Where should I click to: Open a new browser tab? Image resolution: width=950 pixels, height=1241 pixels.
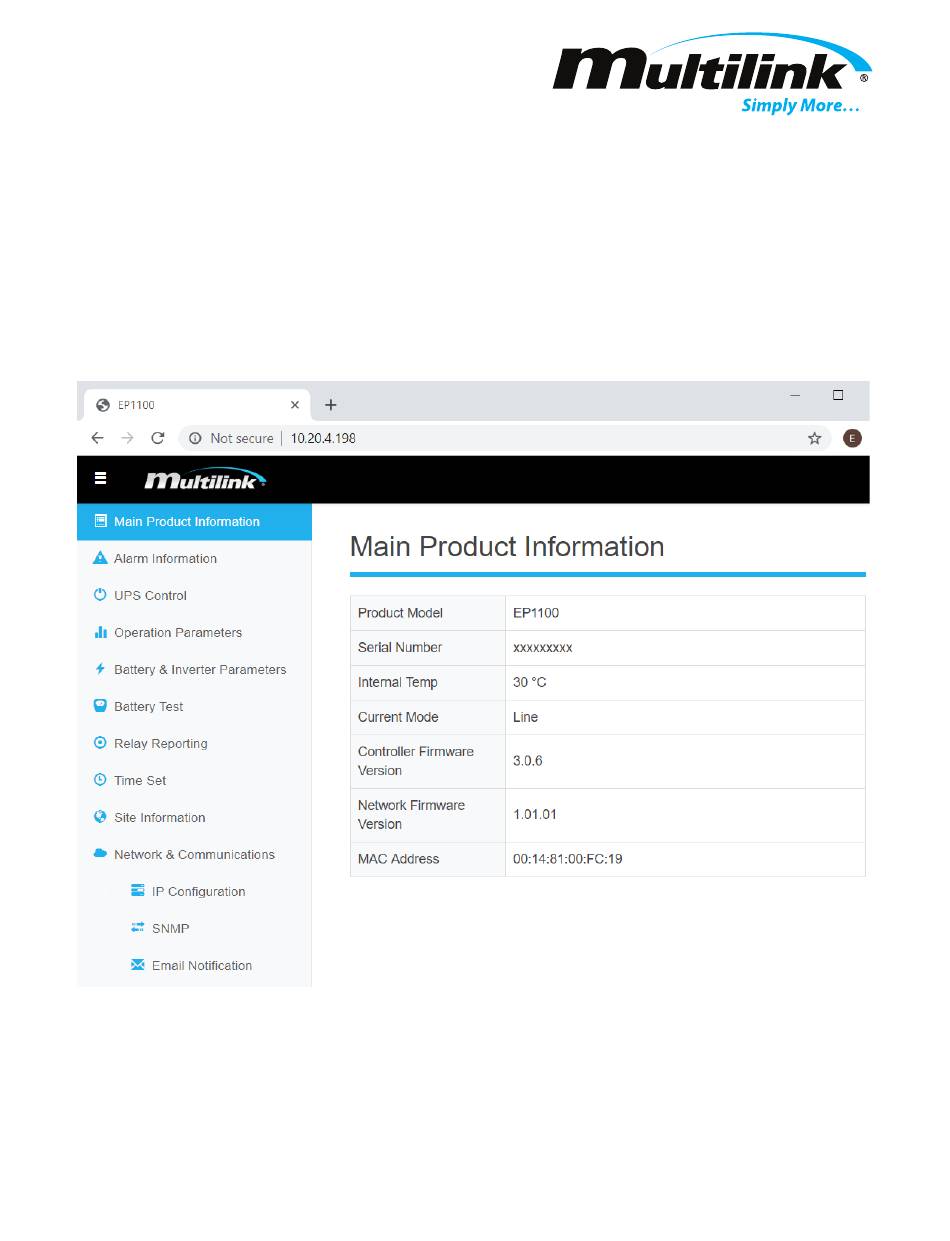point(331,405)
